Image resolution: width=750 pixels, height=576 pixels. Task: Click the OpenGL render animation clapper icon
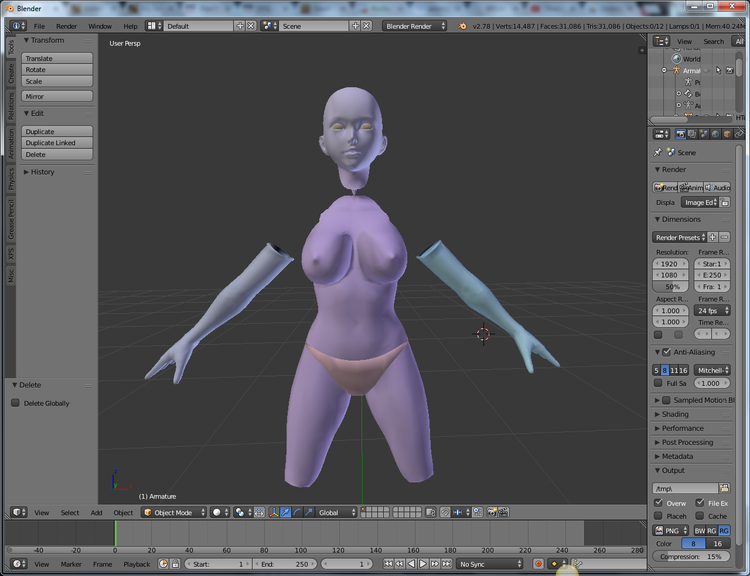click(503, 512)
